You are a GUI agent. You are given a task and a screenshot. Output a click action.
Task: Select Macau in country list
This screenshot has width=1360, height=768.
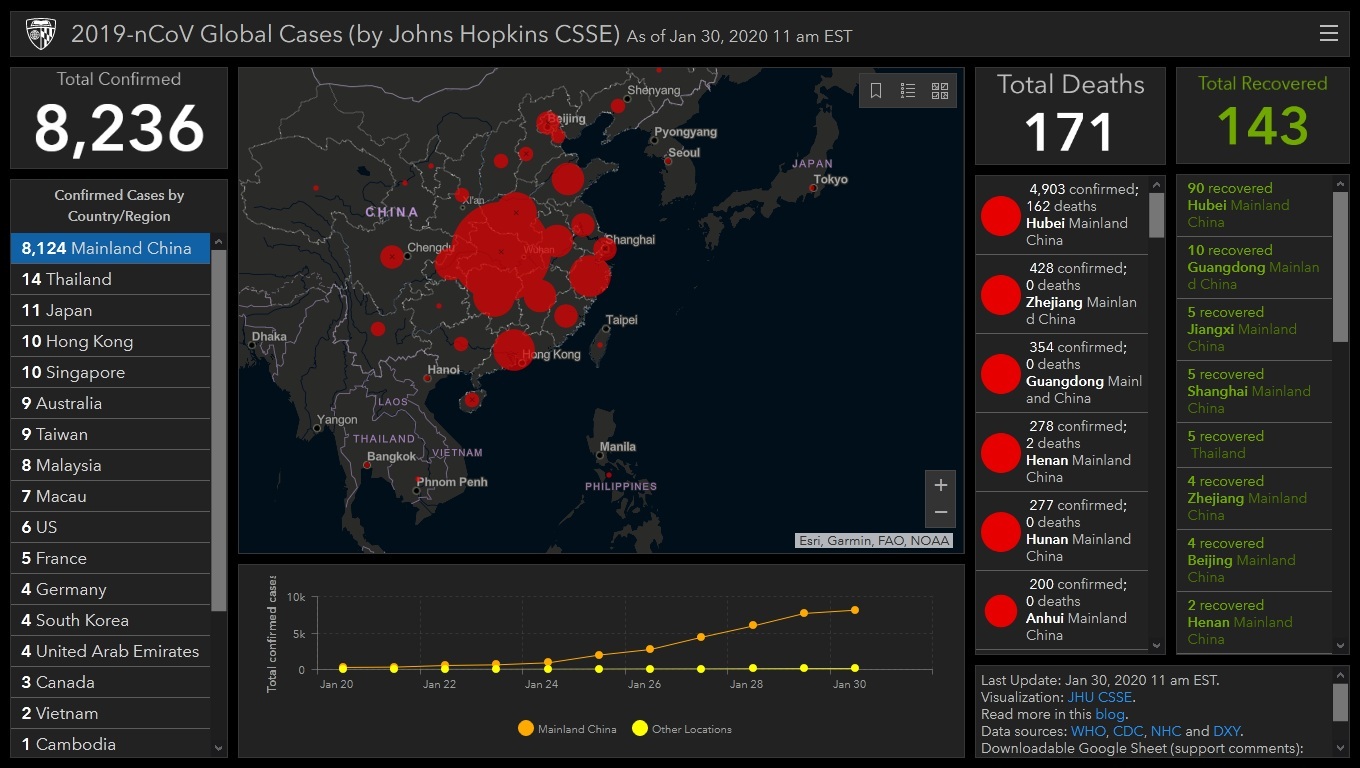110,496
